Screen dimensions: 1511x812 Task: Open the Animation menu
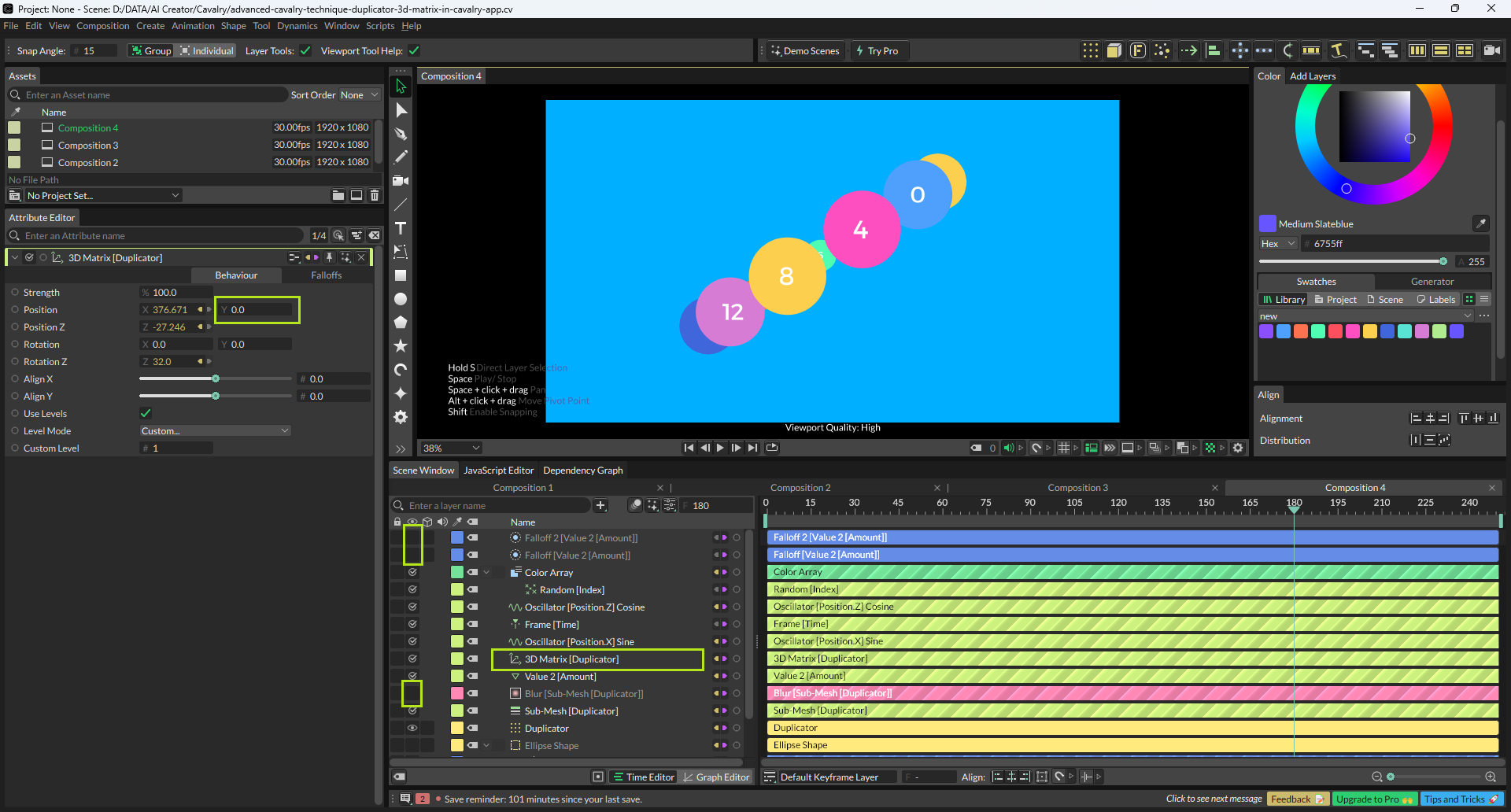tap(193, 26)
